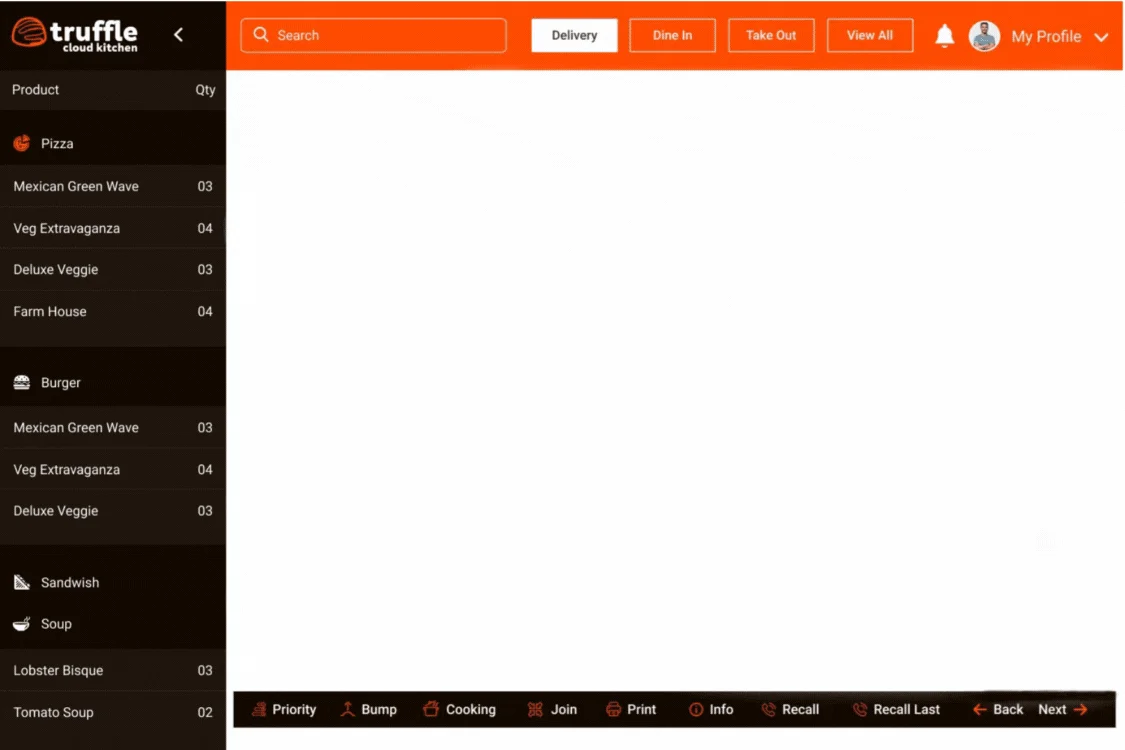Collapse the sidebar with left chevron
Image resolution: width=1125 pixels, height=750 pixels.
pyautogui.click(x=178, y=35)
